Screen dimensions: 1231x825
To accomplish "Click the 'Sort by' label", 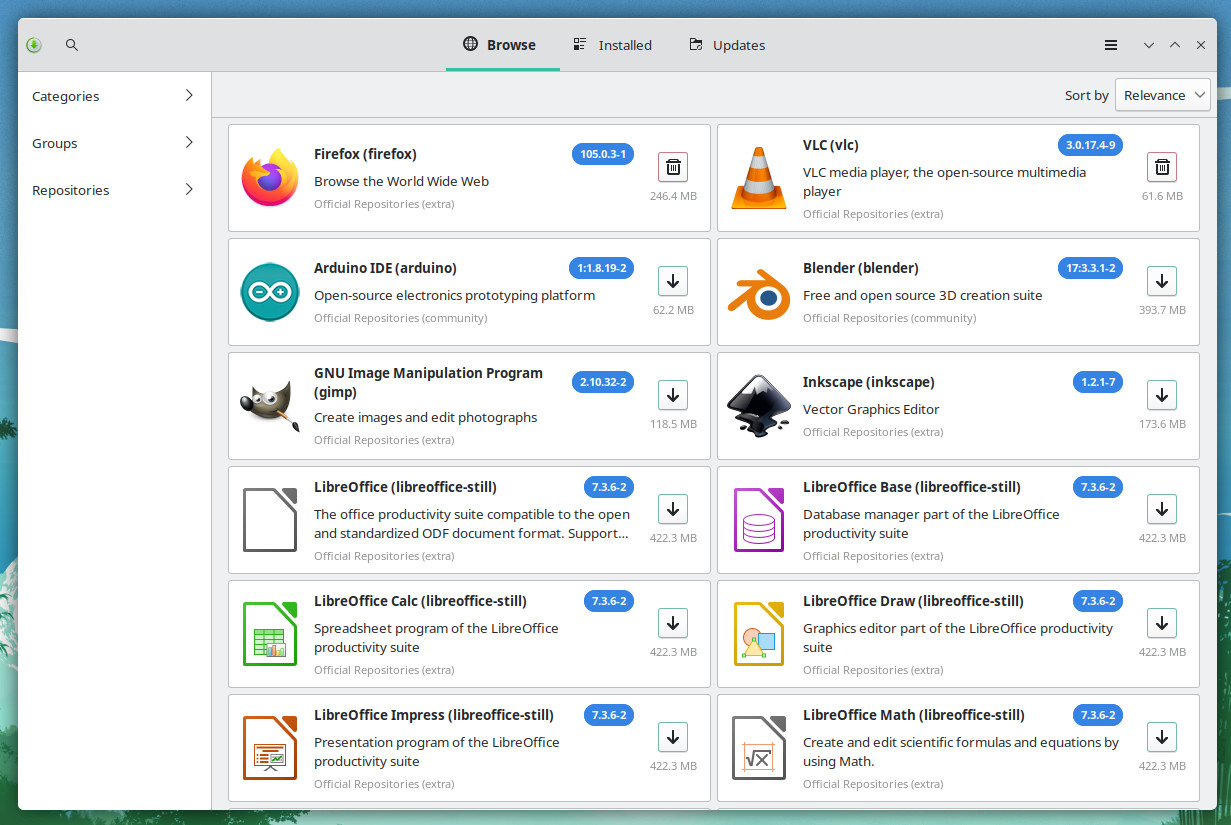I will [x=1086, y=96].
